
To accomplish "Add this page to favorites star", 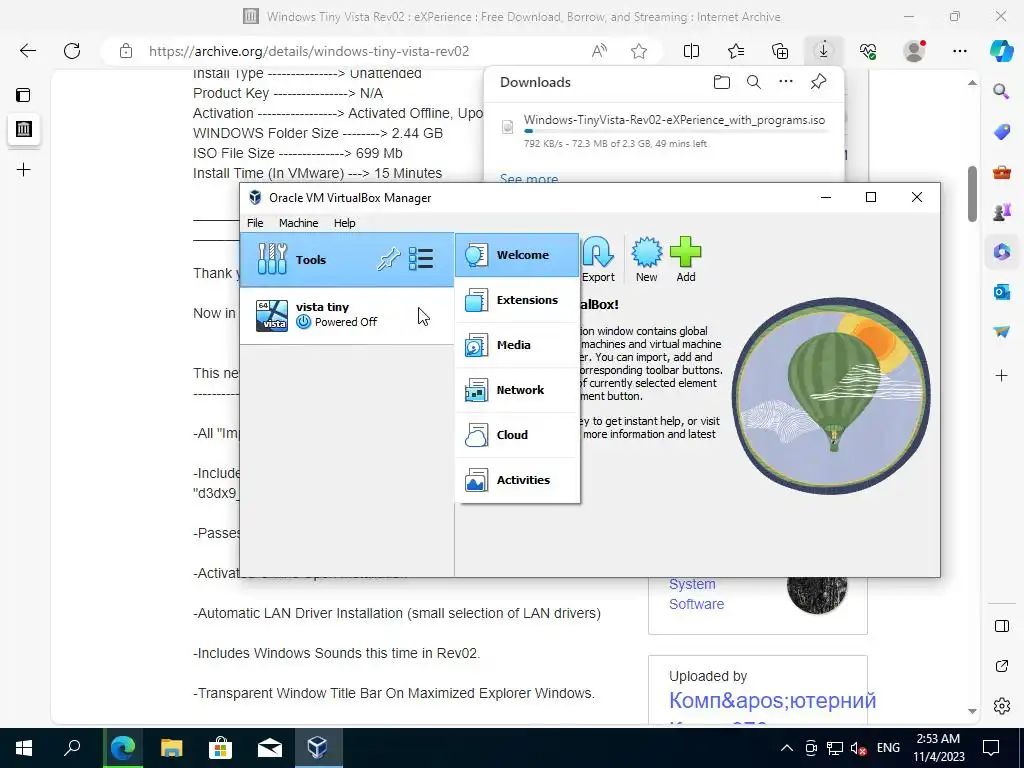I will click(x=639, y=51).
